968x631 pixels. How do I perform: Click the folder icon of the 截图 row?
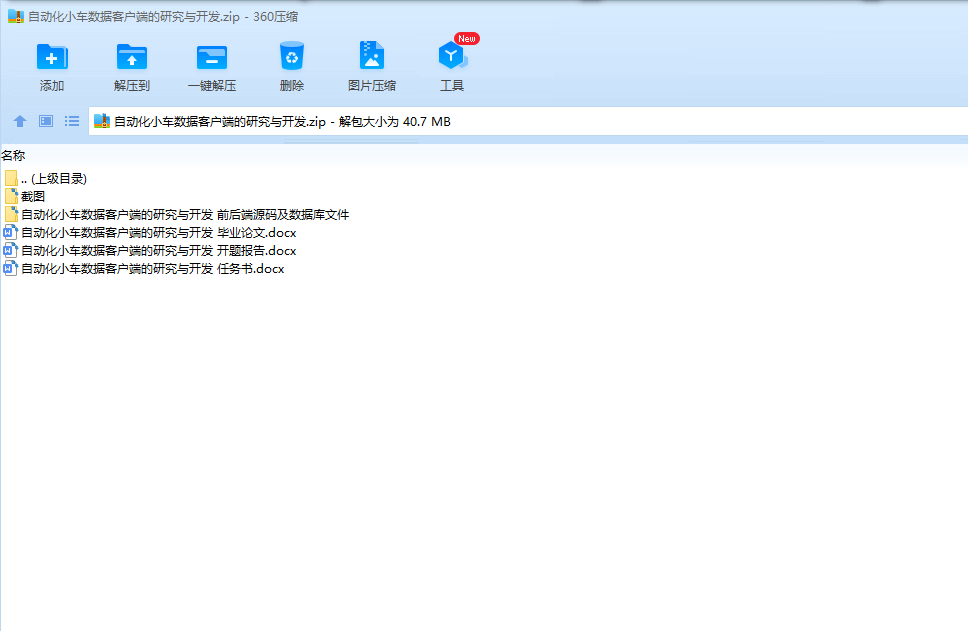click(x=11, y=196)
